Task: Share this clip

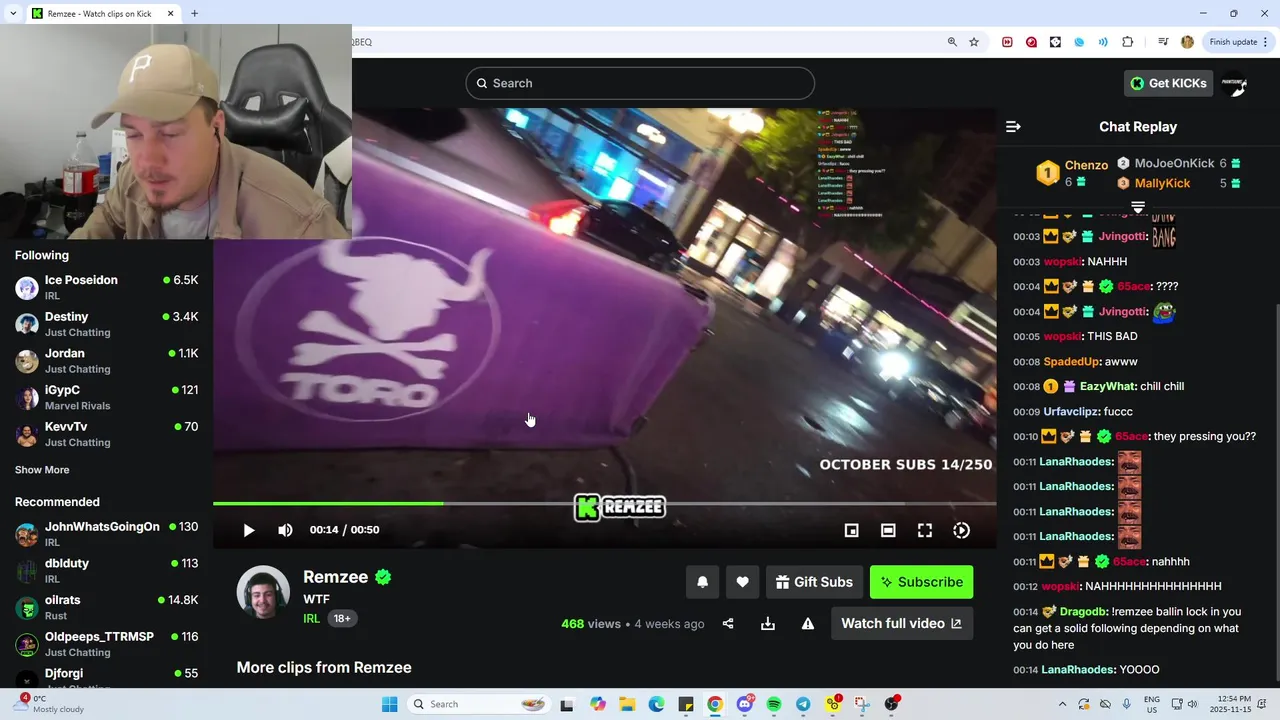Action: pyautogui.click(x=728, y=624)
